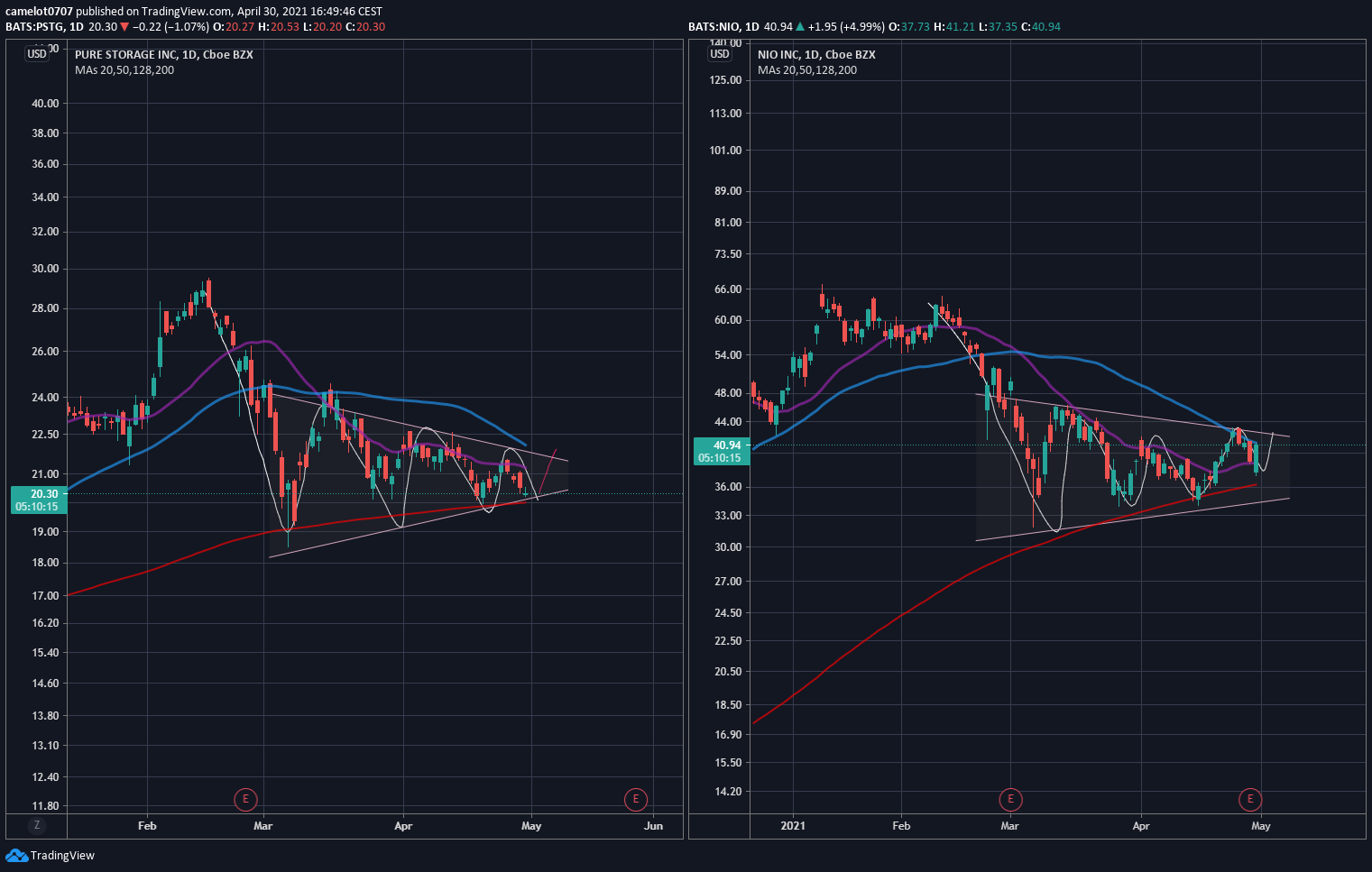Screen dimensions: 1372x872
Task: Open the March earnings marker on NIO chart
Action: (1010, 799)
